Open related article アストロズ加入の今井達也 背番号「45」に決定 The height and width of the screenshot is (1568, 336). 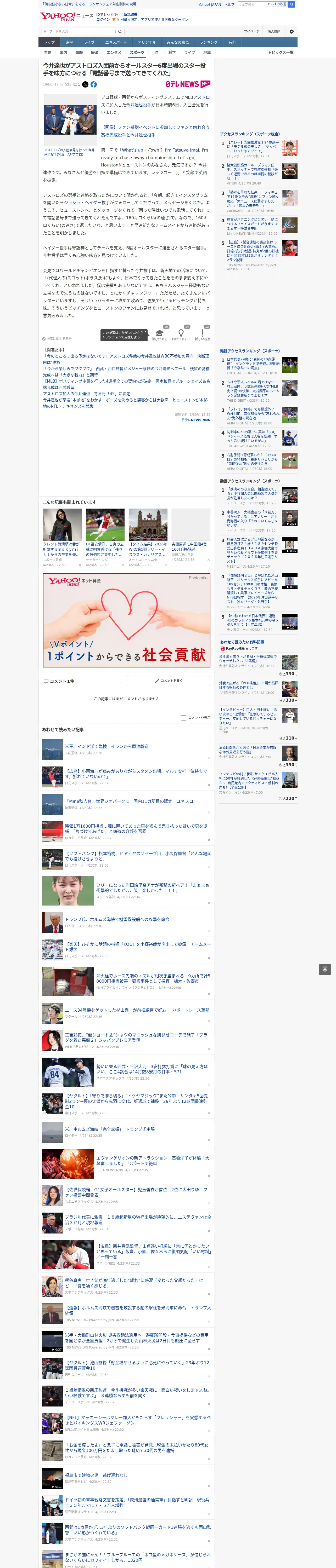87,394
